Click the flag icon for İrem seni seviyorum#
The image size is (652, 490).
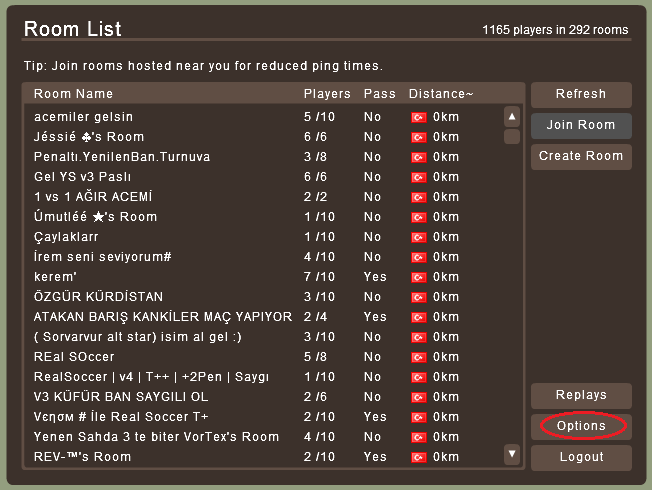point(419,257)
